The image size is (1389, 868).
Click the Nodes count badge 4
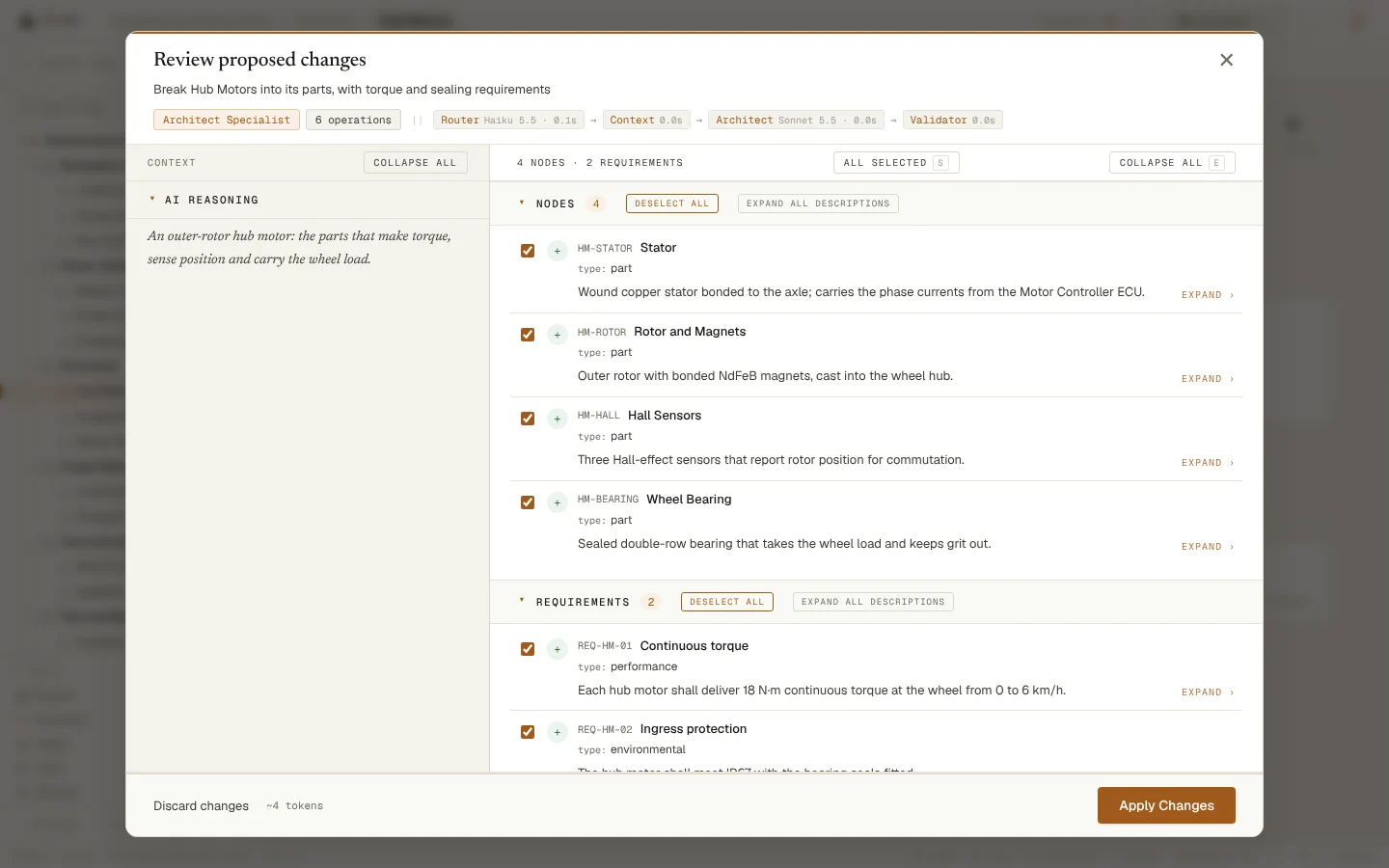point(596,203)
